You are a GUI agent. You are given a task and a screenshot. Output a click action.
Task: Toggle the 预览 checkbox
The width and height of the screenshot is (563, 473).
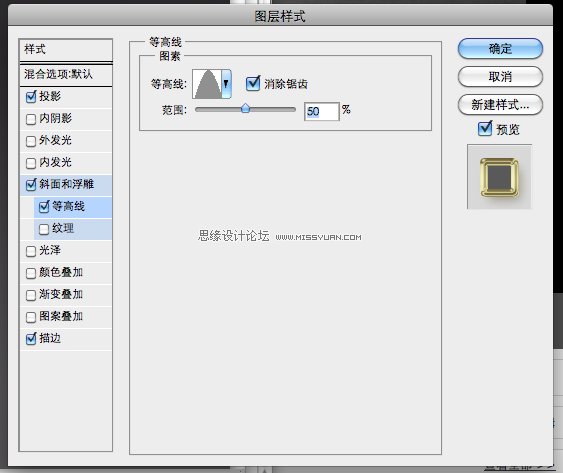click(x=485, y=129)
